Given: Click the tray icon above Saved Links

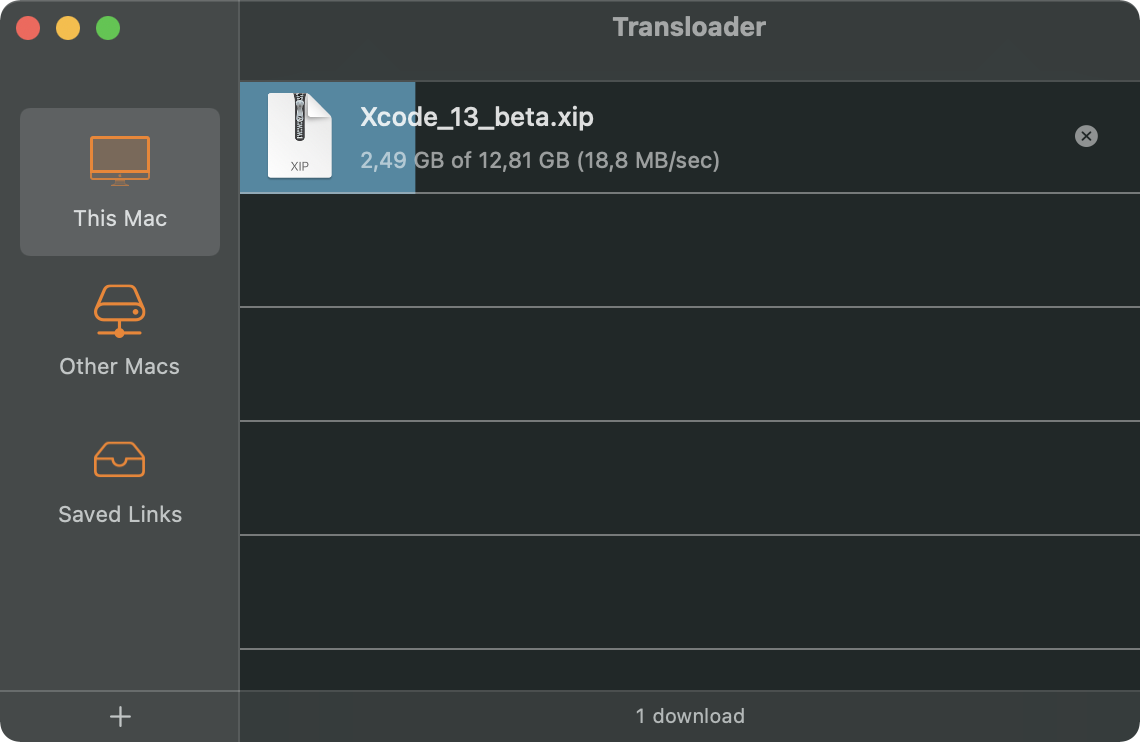Looking at the screenshot, I should 119,460.
